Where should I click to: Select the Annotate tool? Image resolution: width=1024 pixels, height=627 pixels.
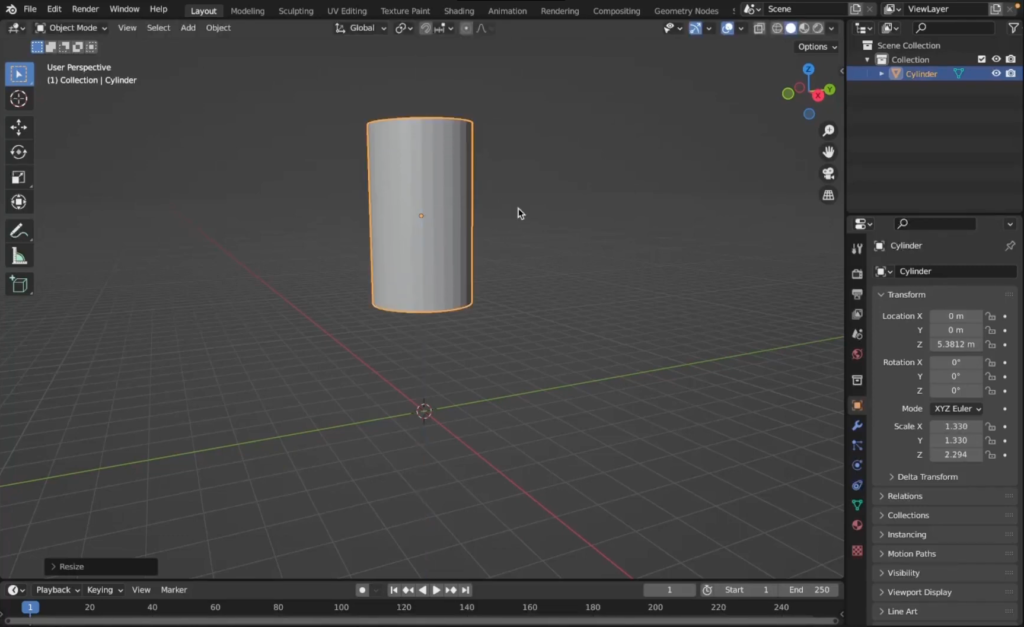pos(18,230)
